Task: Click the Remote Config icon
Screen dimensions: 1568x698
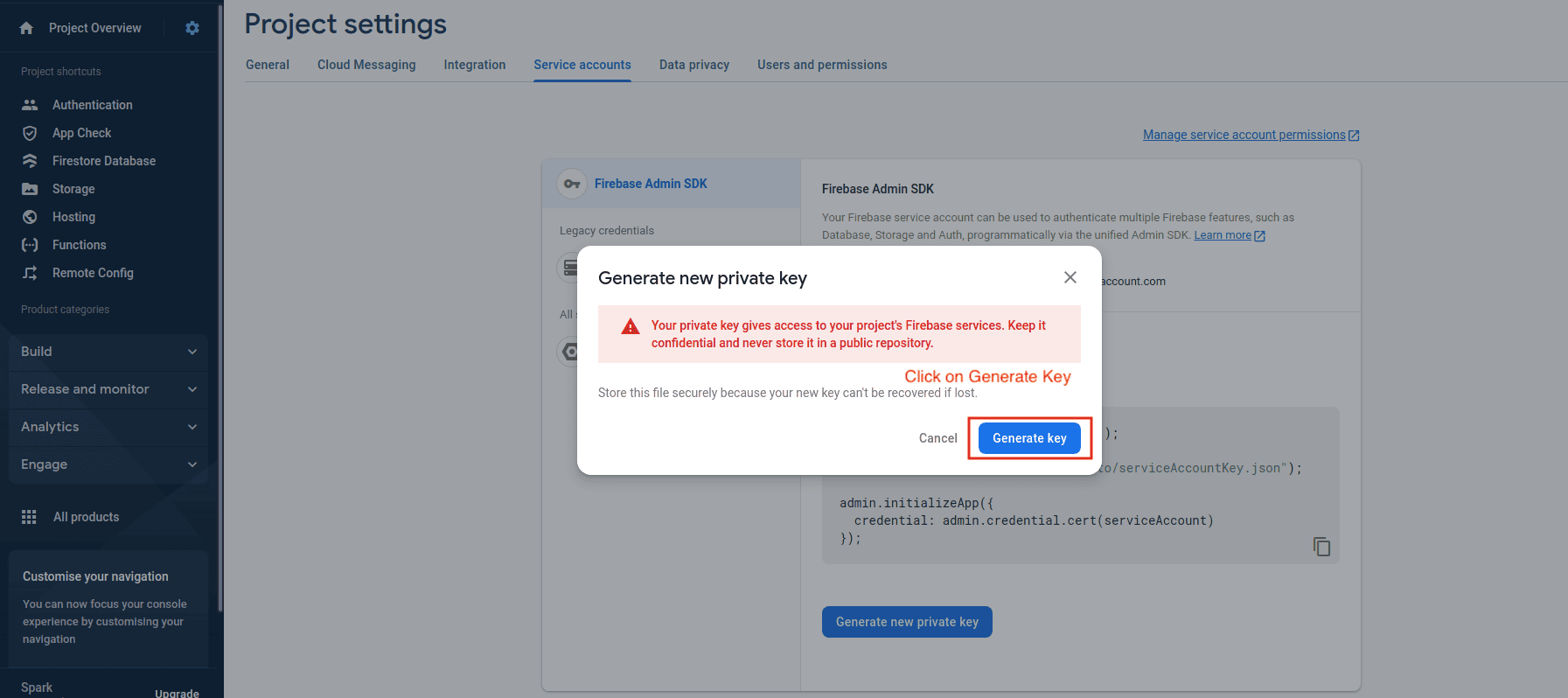Action: [30, 273]
